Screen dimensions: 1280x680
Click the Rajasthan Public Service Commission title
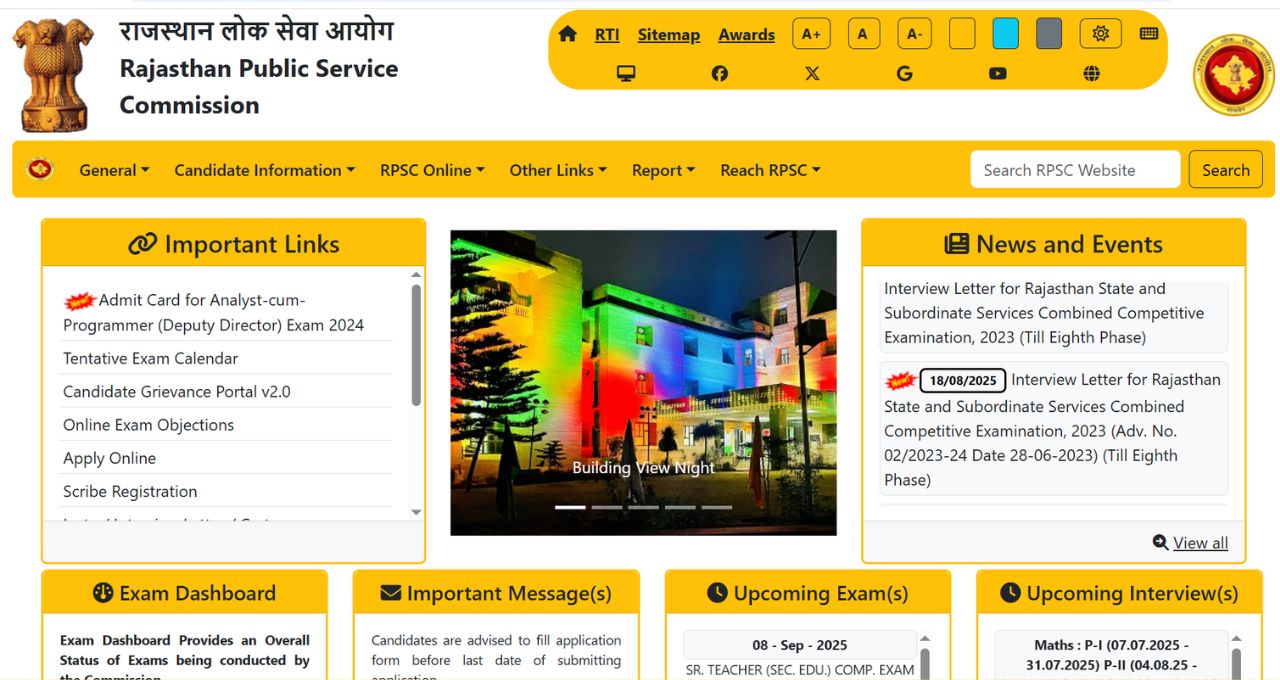coord(259,86)
